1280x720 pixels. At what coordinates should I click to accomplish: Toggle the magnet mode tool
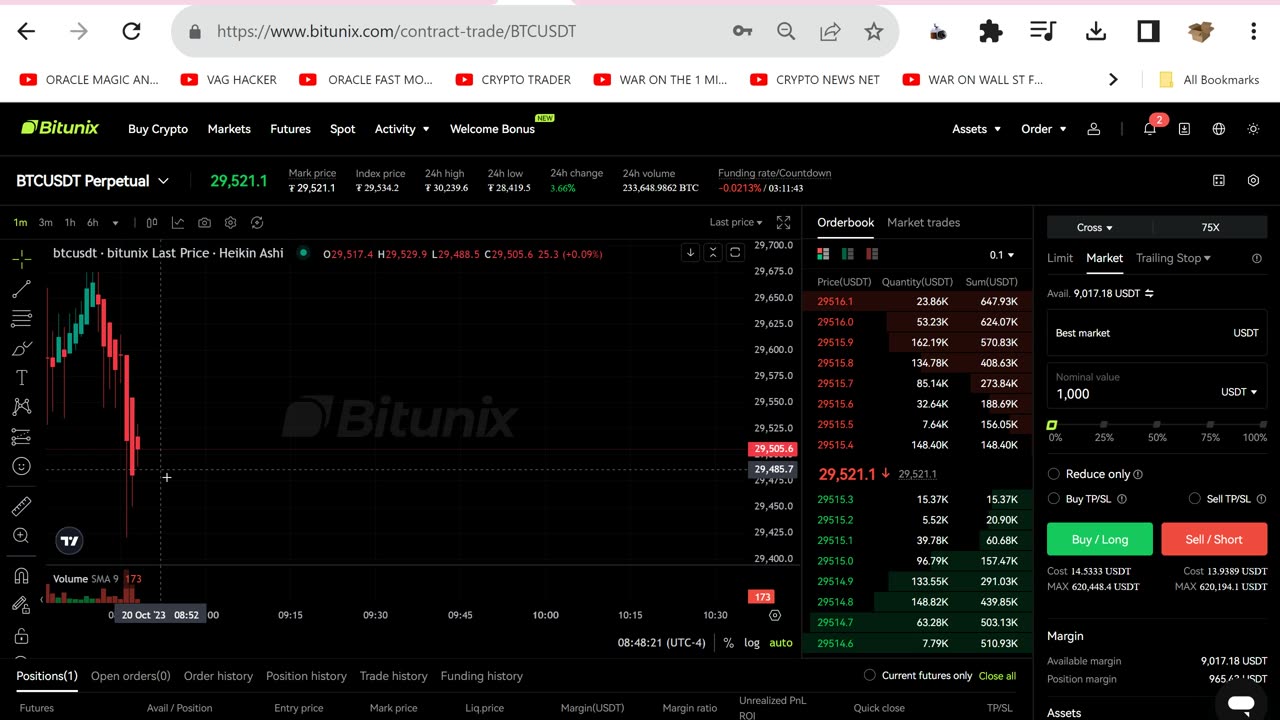coord(21,576)
